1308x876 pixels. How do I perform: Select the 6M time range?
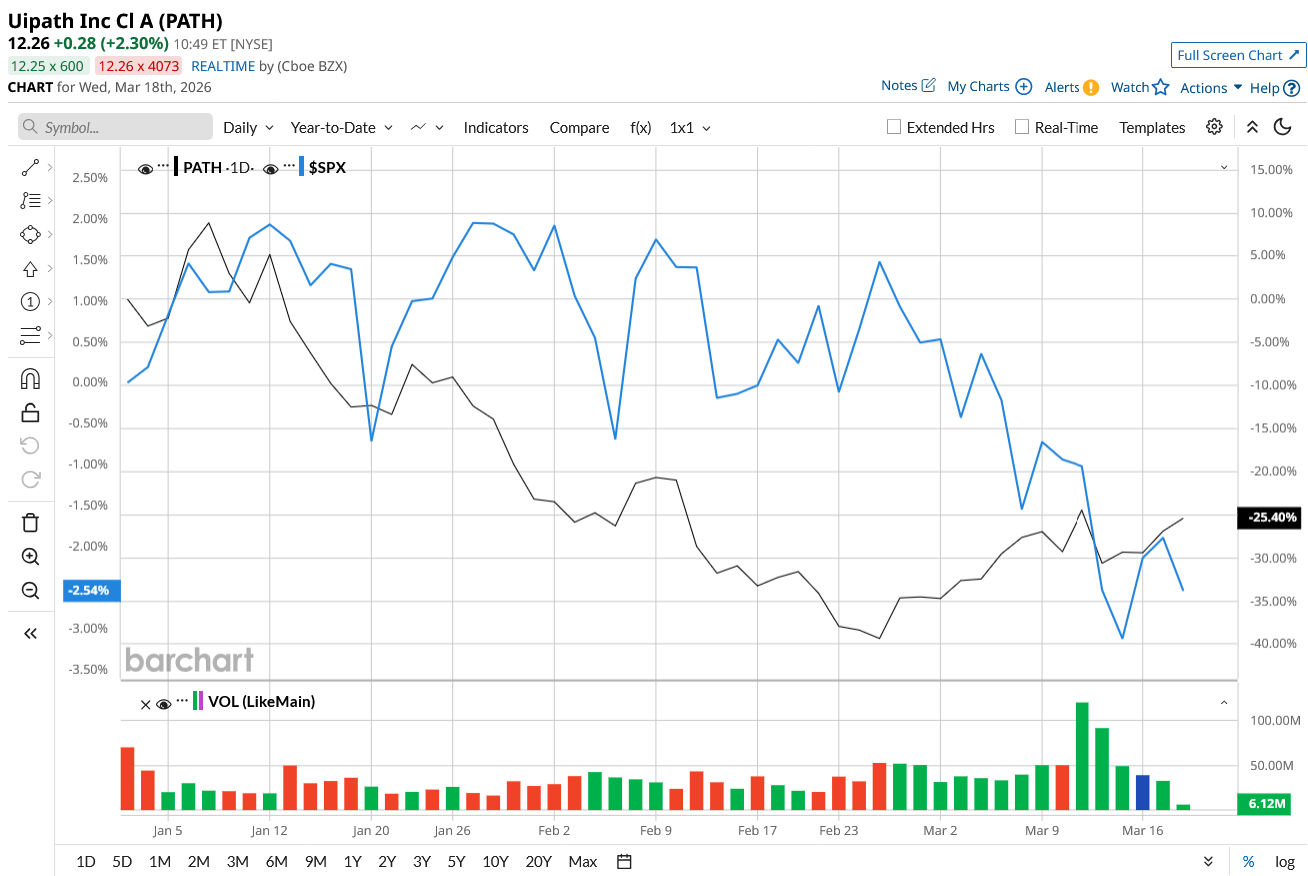click(277, 861)
